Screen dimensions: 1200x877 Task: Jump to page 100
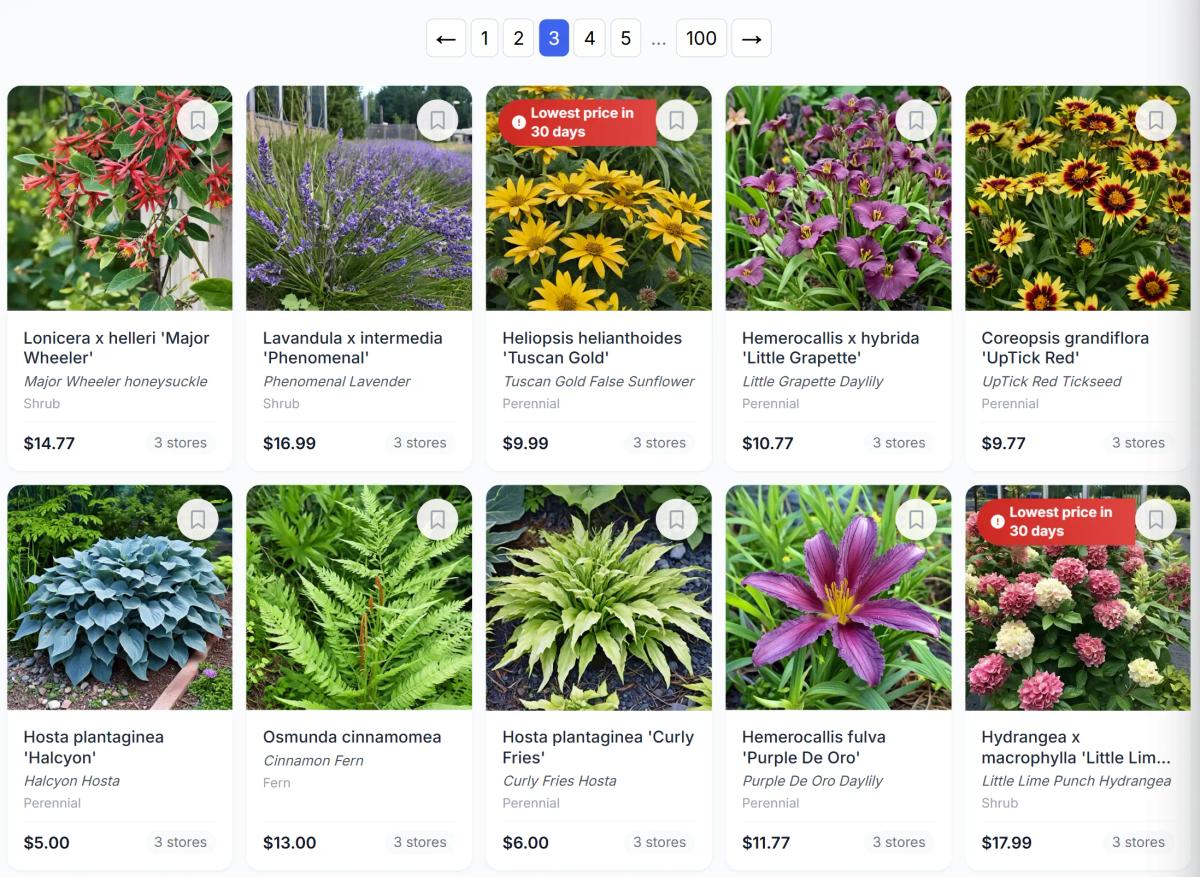point(701,38)
